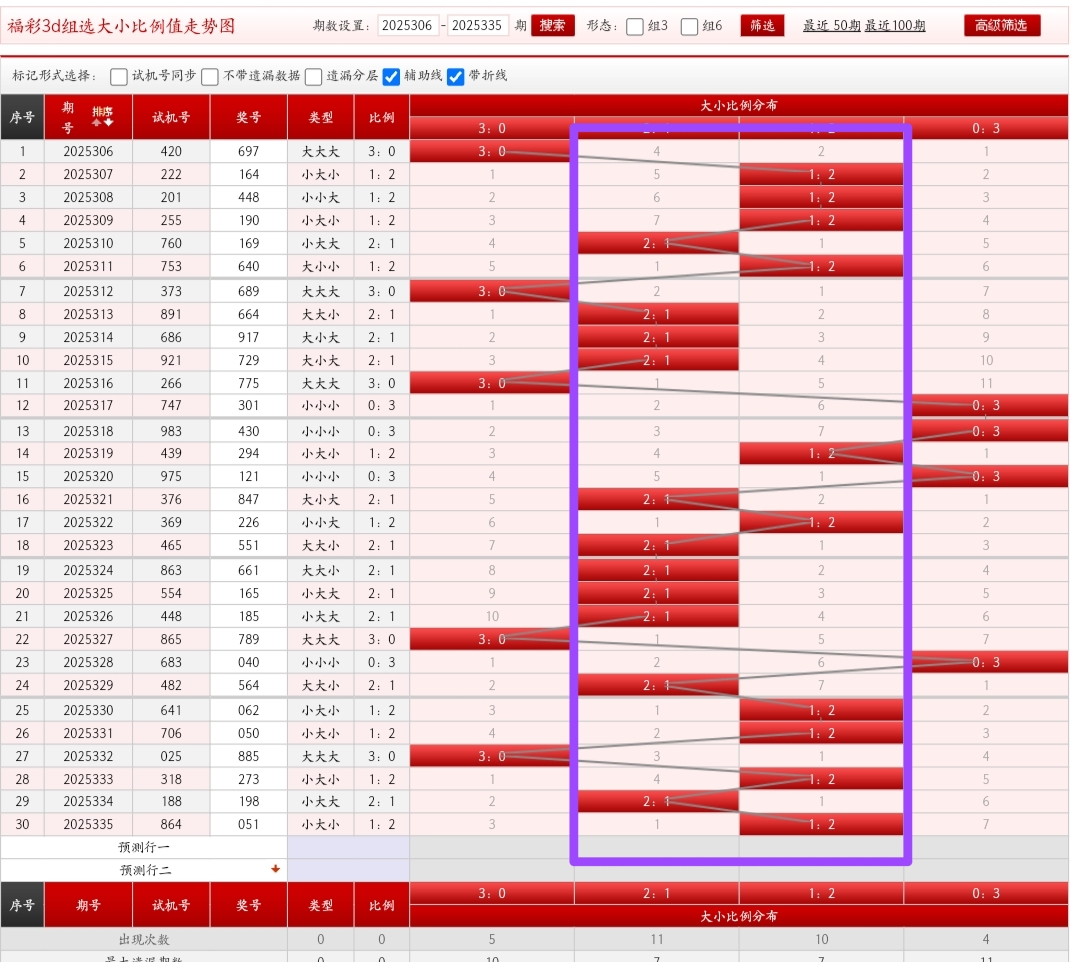Tick the 组3 form checkbox
The height and width of the screenshot is (962, 1080).
pyautogui.click(x=635, y=27)
